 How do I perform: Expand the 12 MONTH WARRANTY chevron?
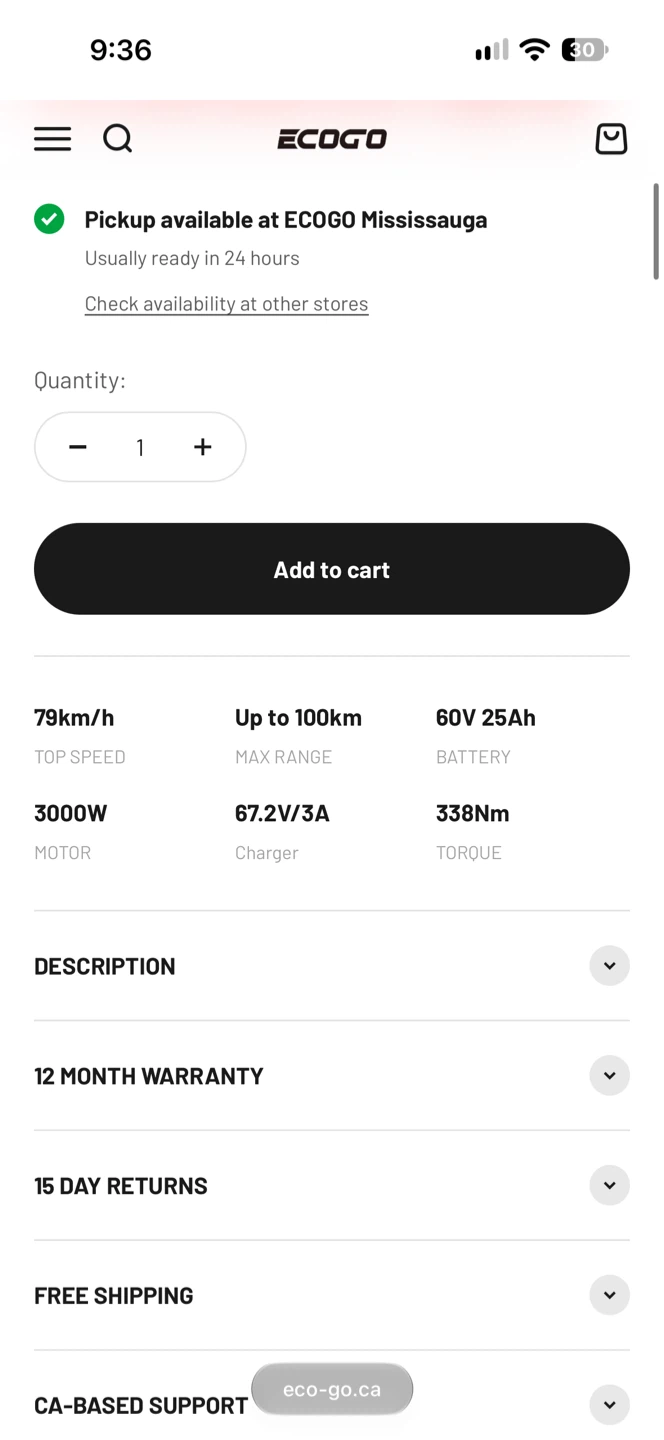coord(609,1076)
